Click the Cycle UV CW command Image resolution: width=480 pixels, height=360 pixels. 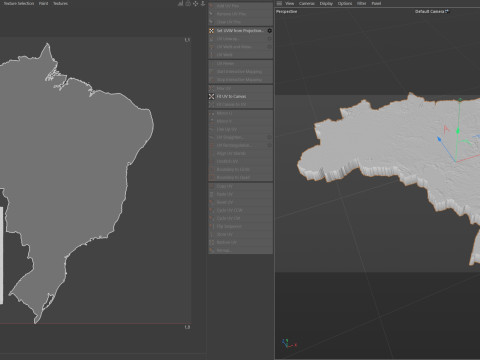click(x=240, y=218)
